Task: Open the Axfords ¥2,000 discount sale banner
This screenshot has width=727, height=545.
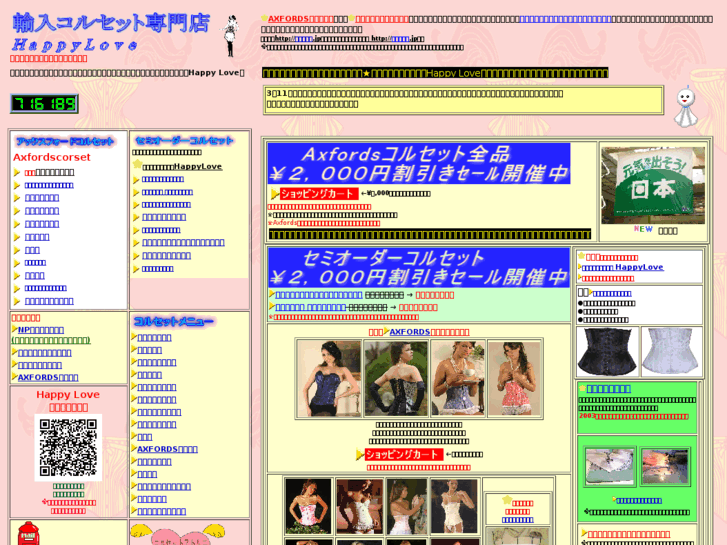Action: (x=419, y=163)
